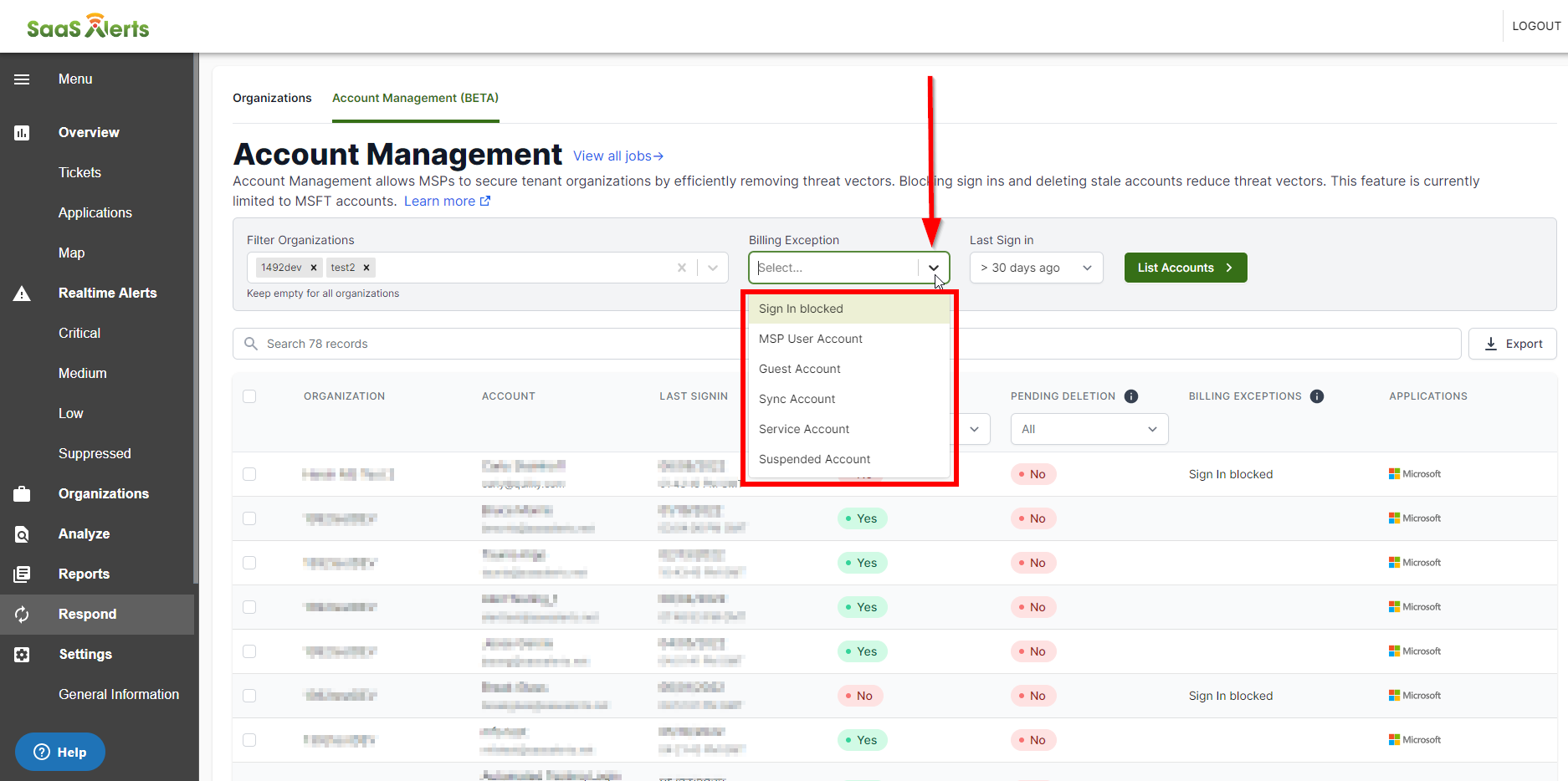The width and height of the screenshot is (1568, 781).
Task: Open the Pending Deletion All filter dropdown
Action: (x=1089, y=429)
